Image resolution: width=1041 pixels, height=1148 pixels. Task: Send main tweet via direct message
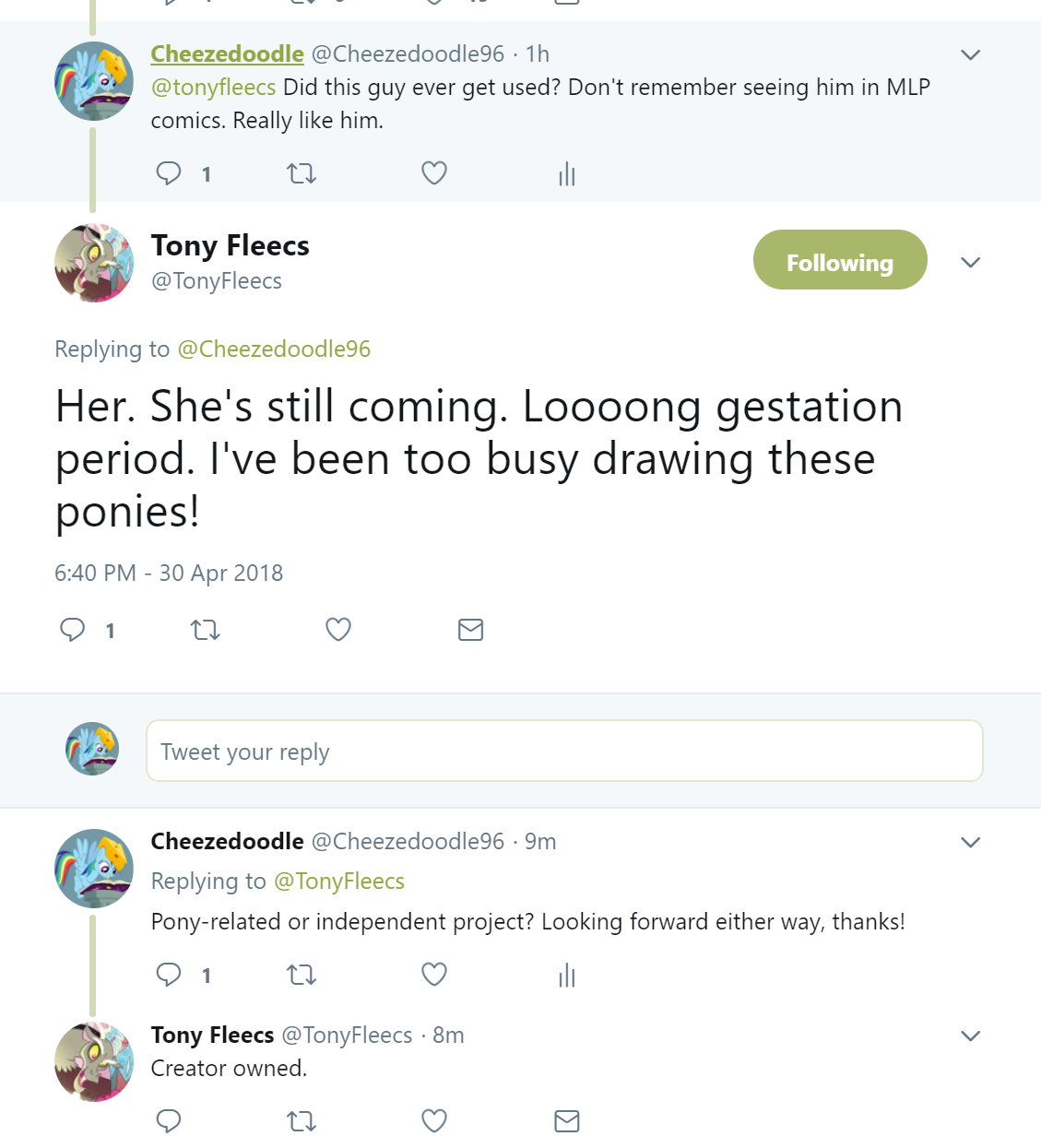470,630
